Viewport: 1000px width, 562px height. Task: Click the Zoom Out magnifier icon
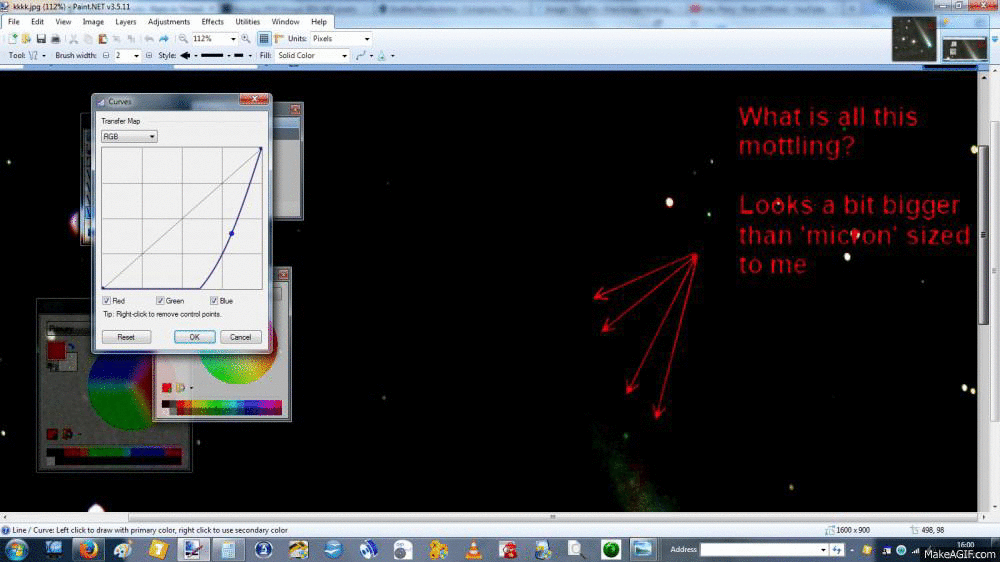coord(183,39)
